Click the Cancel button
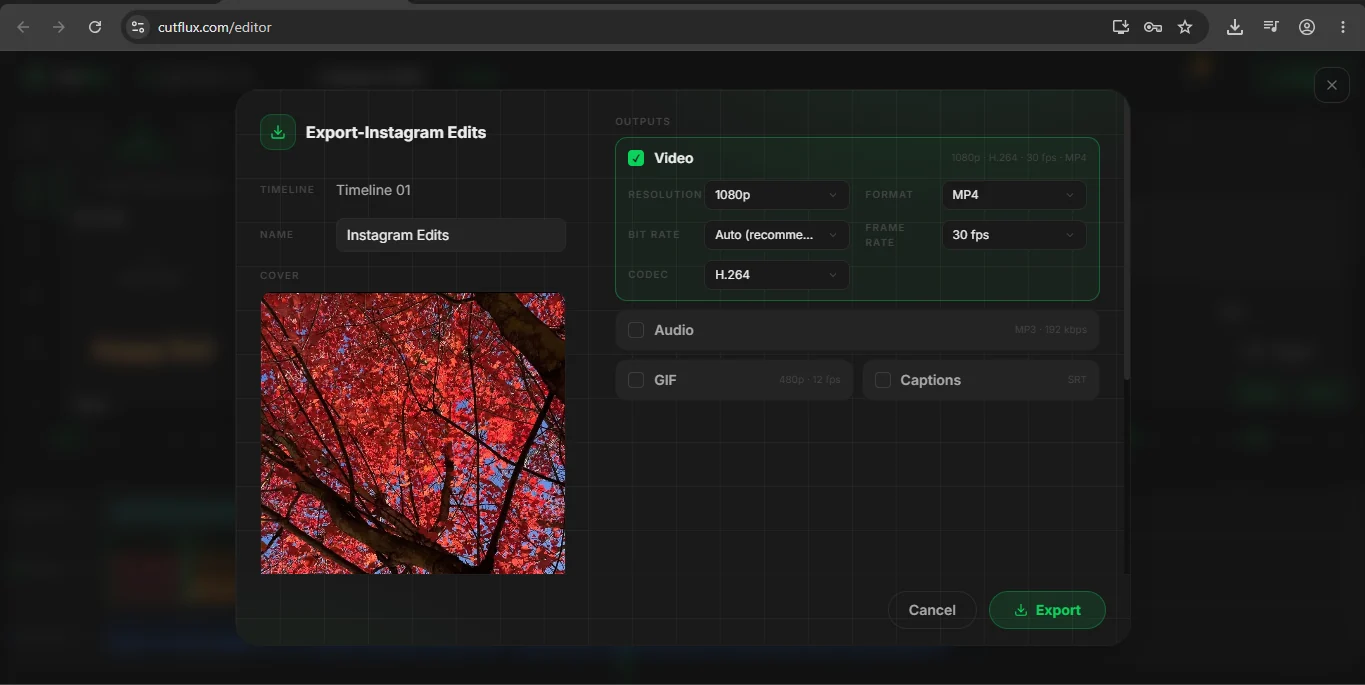The width and height of the screenshot is (1365, 685). (x=932, y=610)
